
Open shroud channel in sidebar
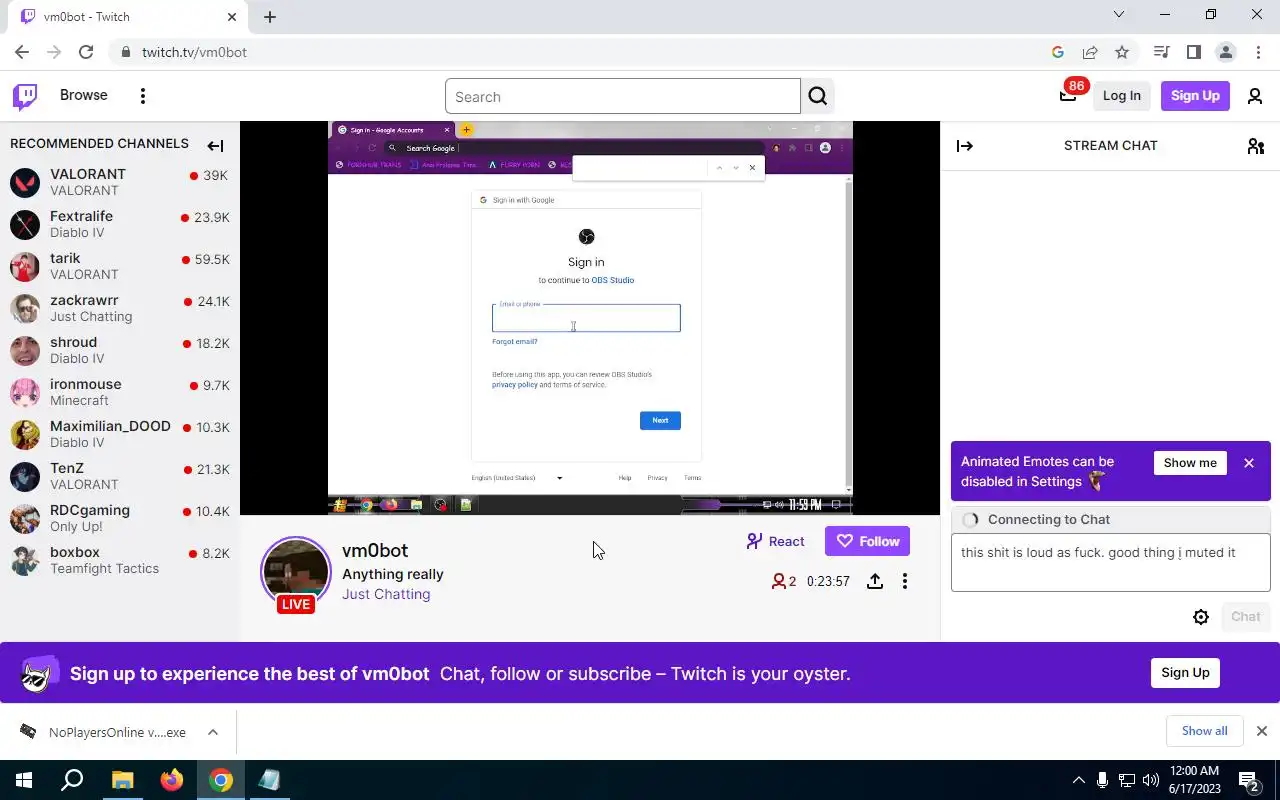120,350
